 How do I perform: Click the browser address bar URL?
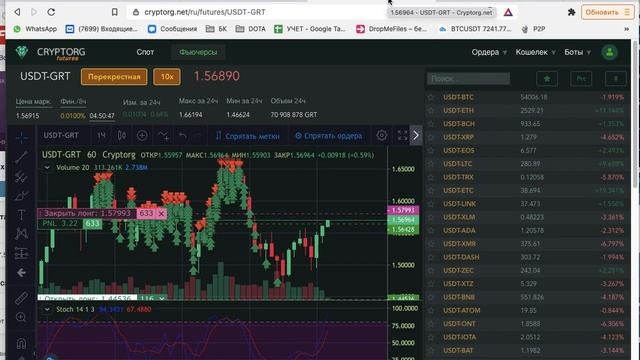coord(204,12)
